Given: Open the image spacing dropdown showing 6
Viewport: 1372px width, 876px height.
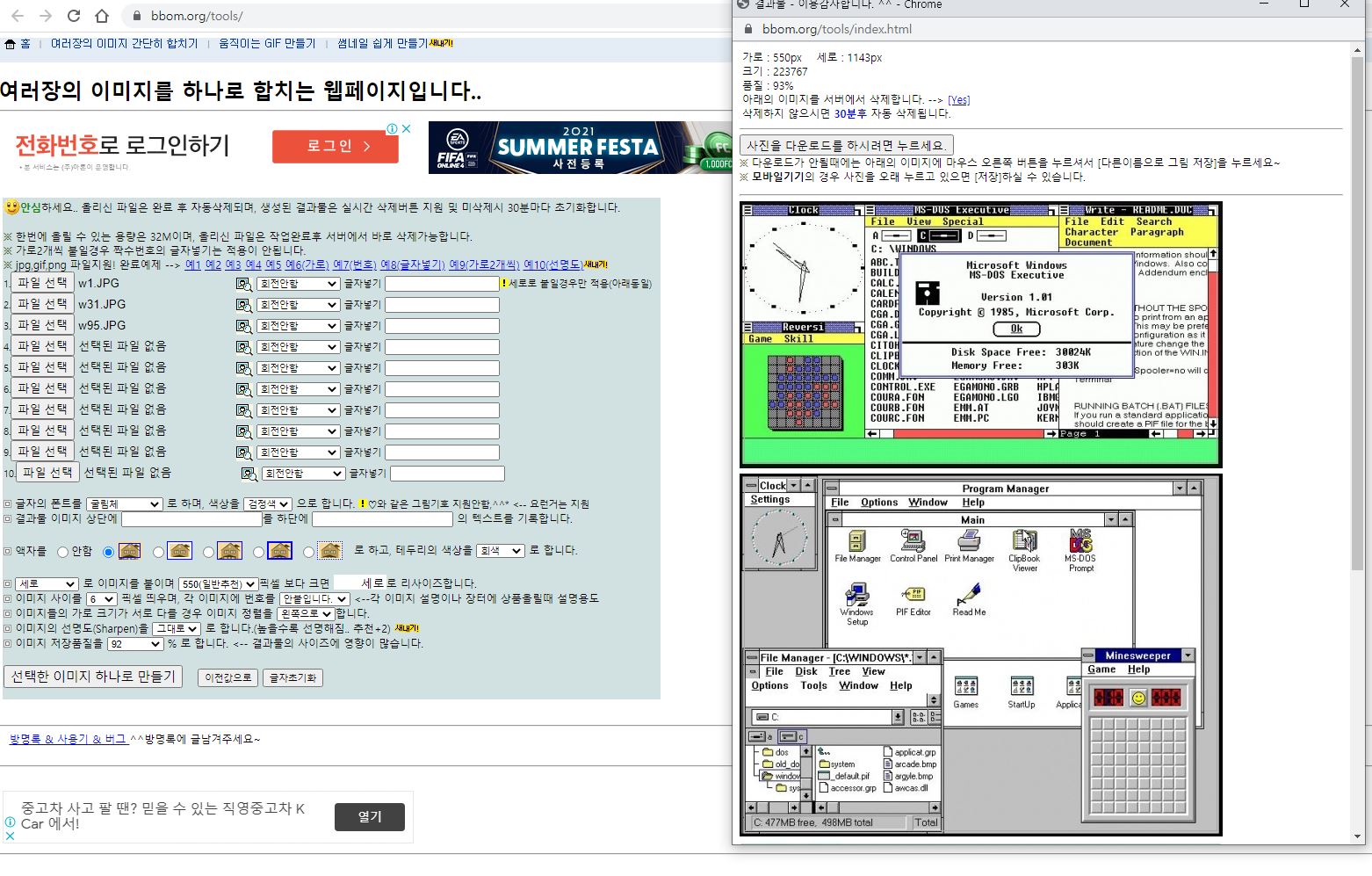Looking at the screenshot, I should tap(101, 599).
